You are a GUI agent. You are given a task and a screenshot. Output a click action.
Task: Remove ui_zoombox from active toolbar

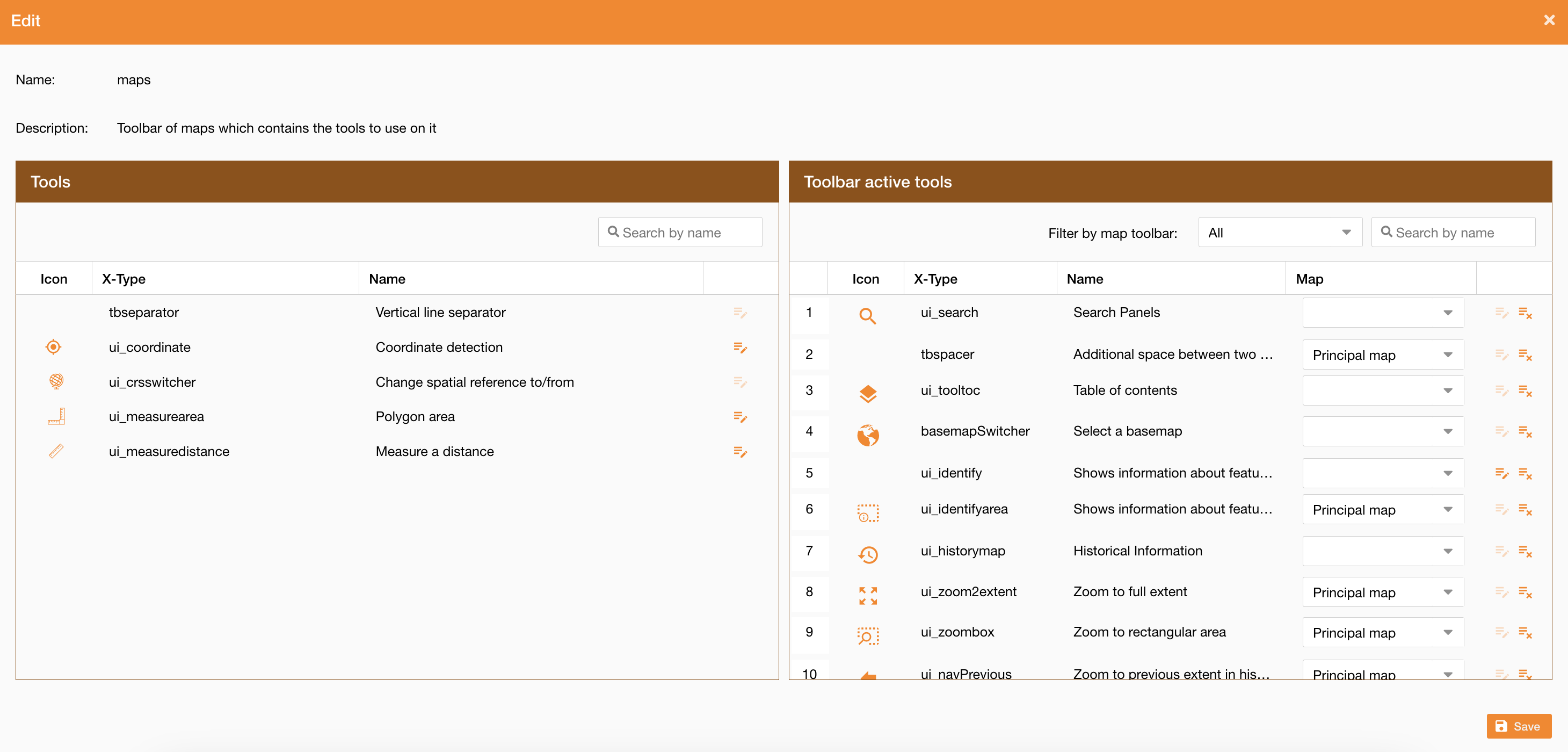click(1526, 633)
